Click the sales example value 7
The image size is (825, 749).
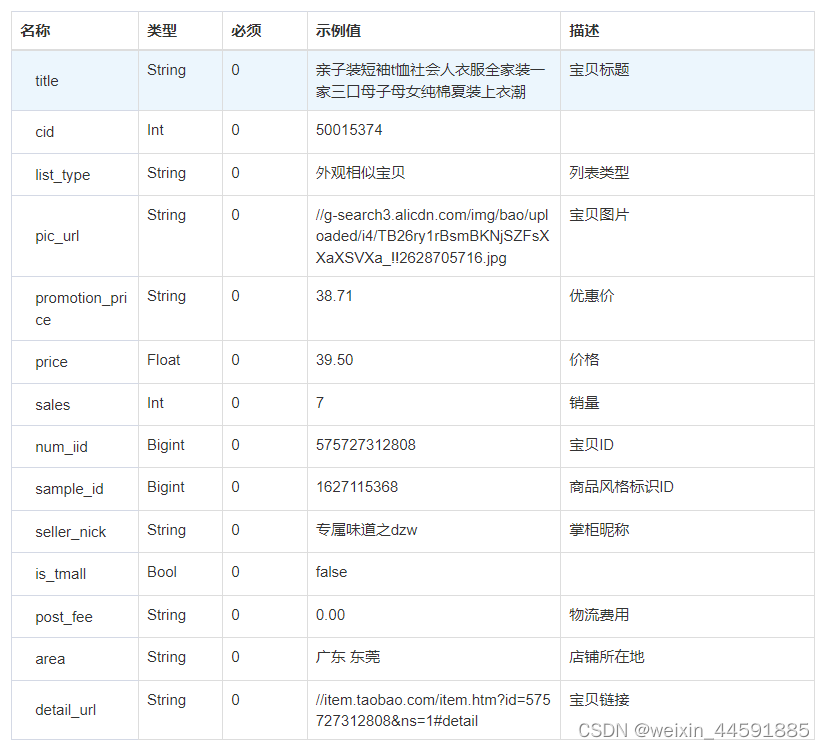pos(320,403)
